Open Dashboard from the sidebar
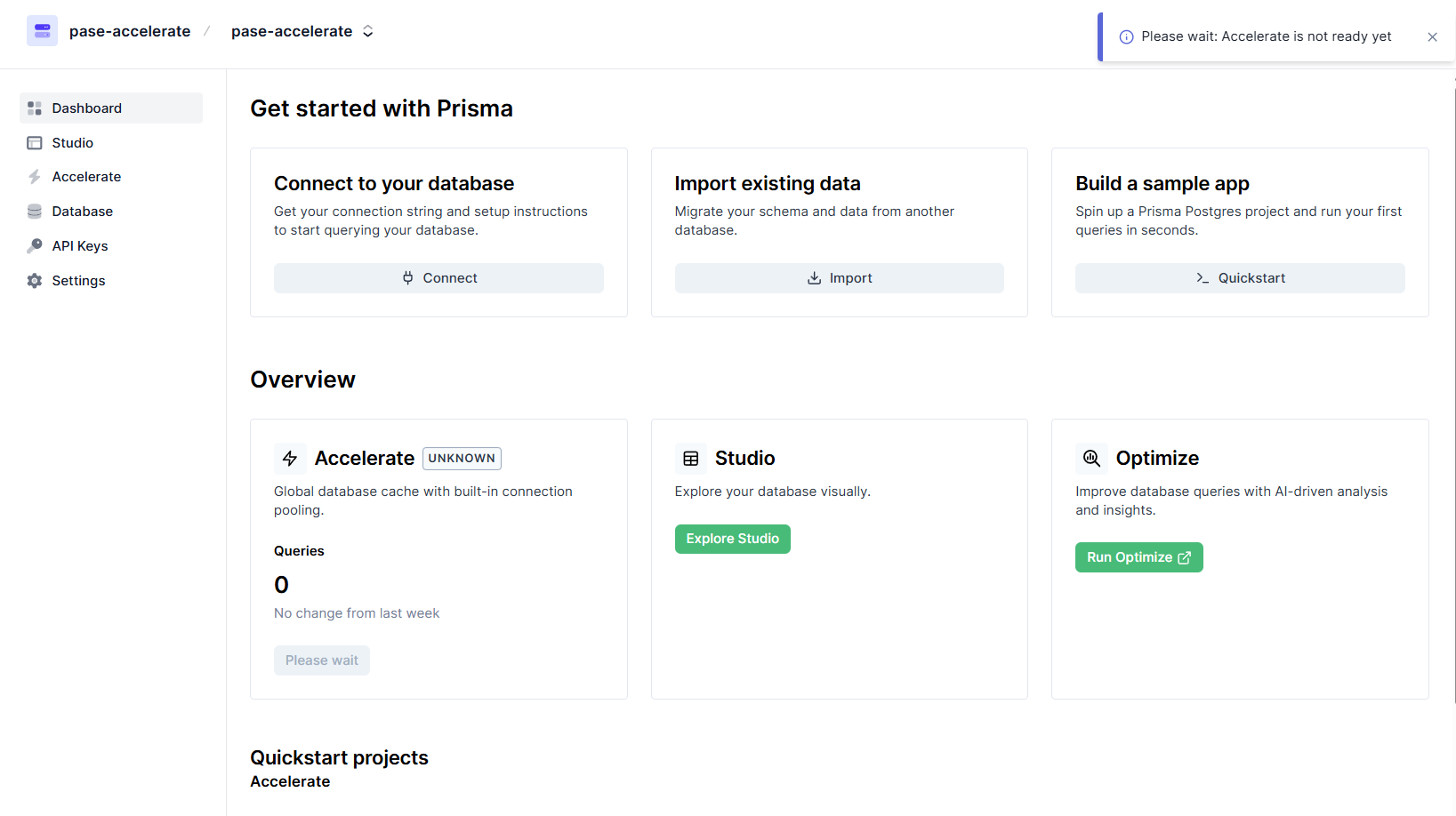1456x816 pixels. 111,108
